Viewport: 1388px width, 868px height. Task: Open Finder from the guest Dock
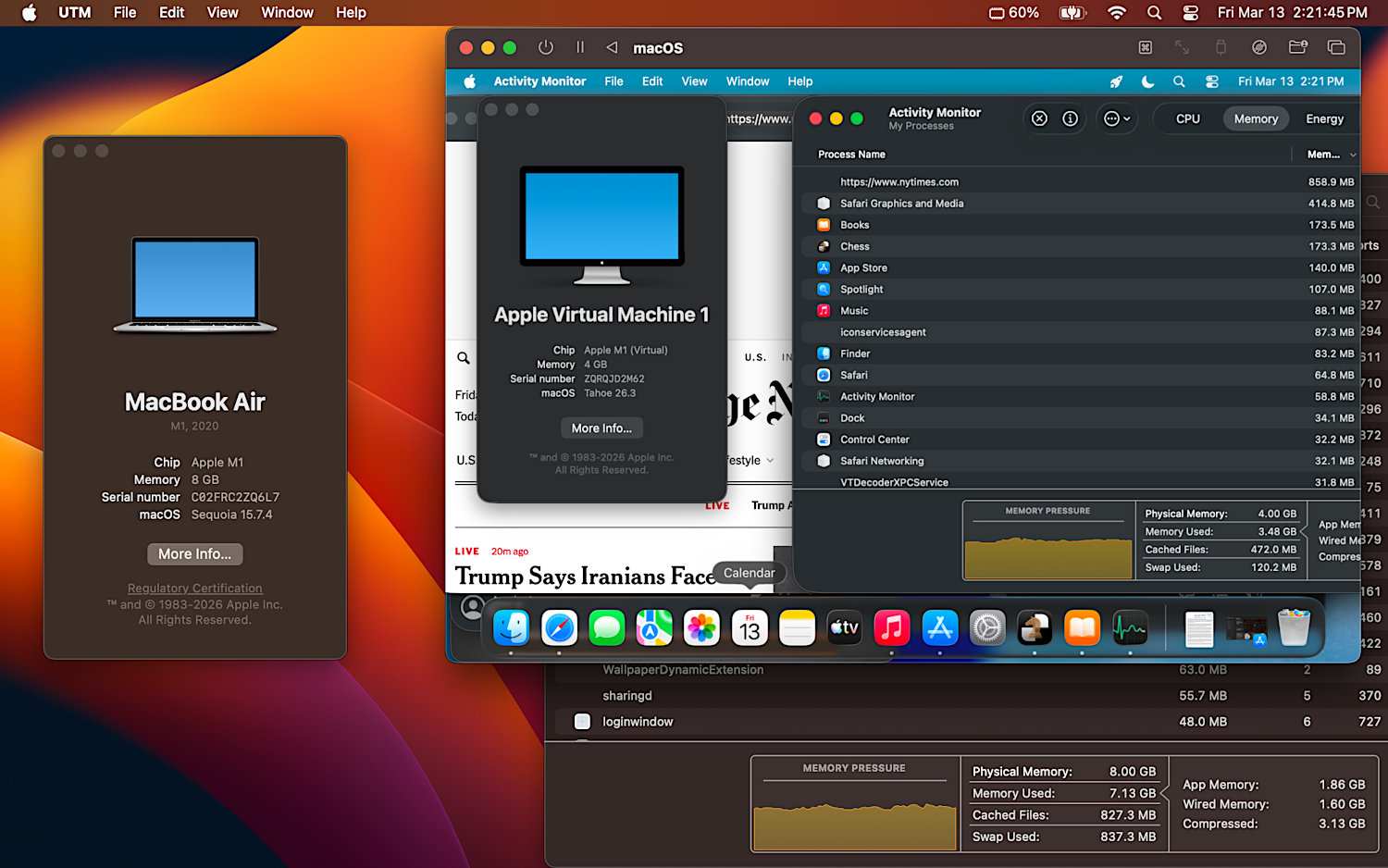(x=511, y=628)
